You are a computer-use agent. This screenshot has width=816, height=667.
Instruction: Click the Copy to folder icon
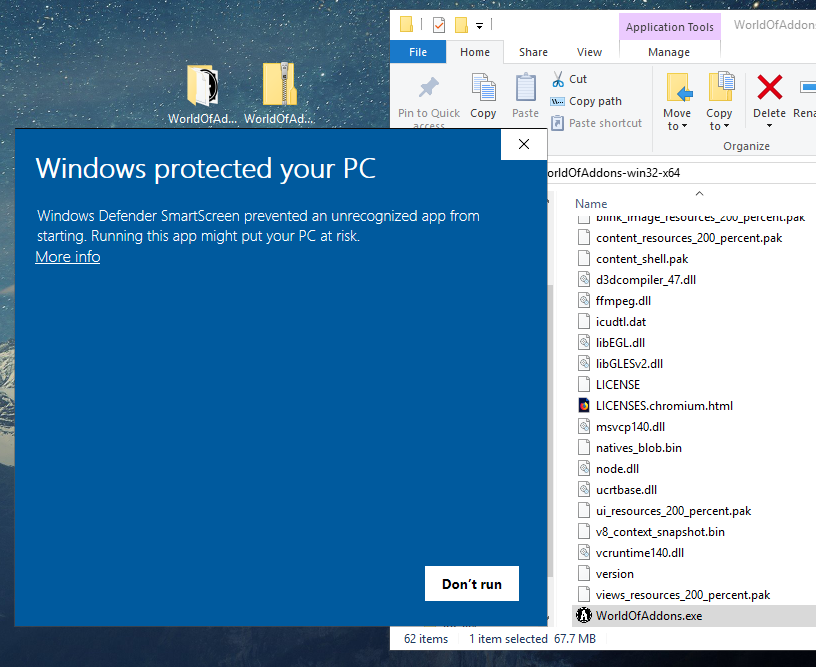pyautogui.click(x=720, y=86)
